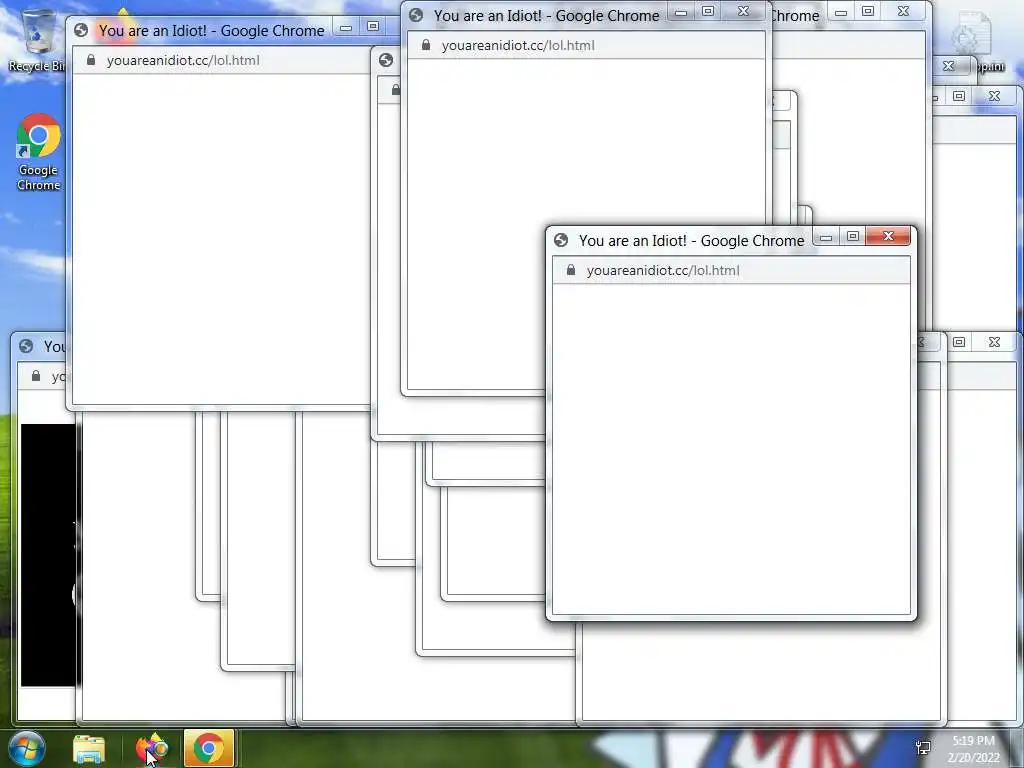1024x768 pixels.
Task: Minimize the active 'You are an Idiot!' window
Action: click(826, 237)
